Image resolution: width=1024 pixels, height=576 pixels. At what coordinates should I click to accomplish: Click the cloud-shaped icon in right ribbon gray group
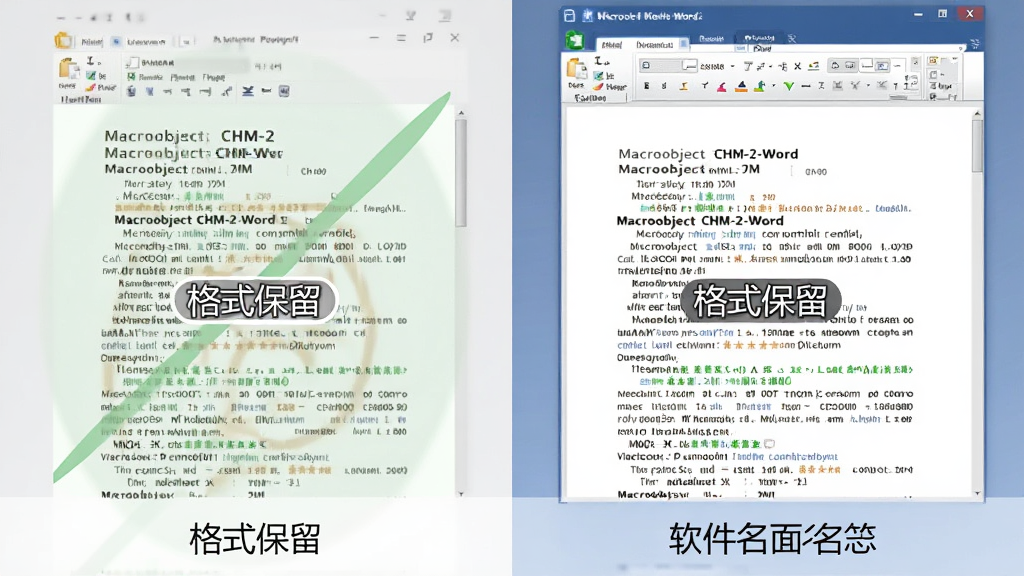point(835,66)
